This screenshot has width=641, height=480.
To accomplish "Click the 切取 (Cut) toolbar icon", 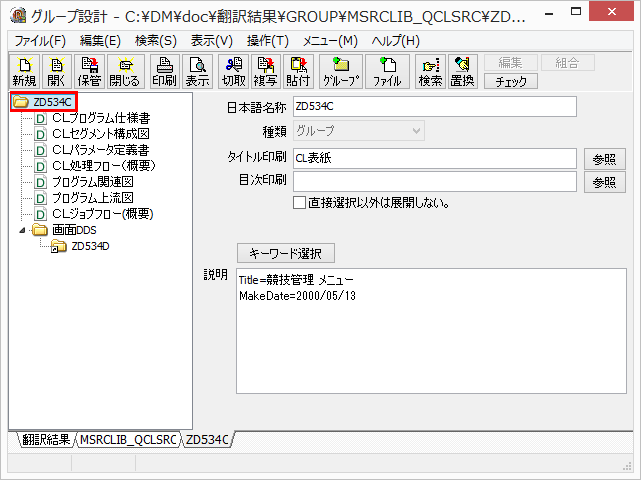I will [233, 72].
